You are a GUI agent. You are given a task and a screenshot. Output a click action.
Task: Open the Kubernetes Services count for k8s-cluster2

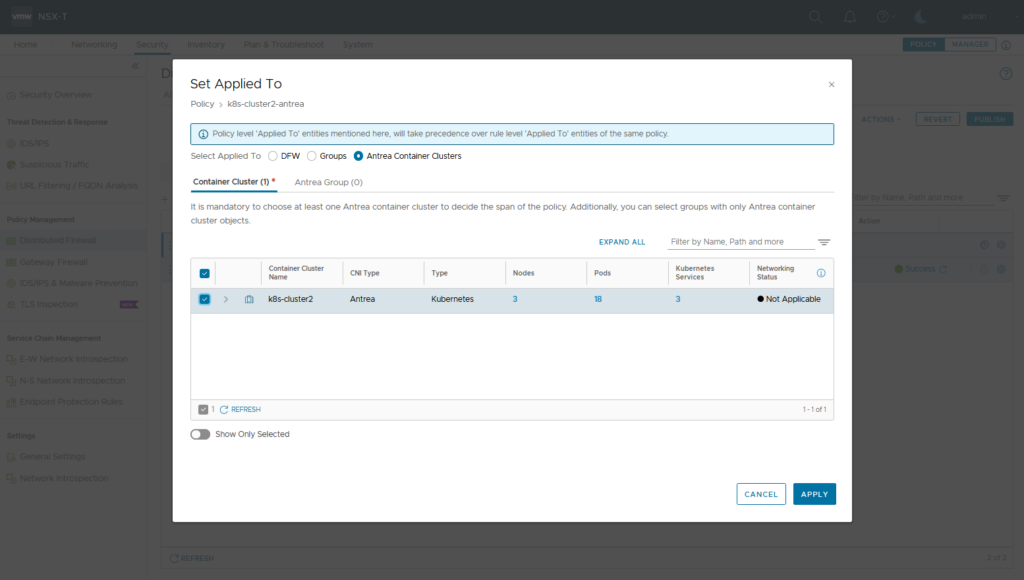(x=678, y=299)
